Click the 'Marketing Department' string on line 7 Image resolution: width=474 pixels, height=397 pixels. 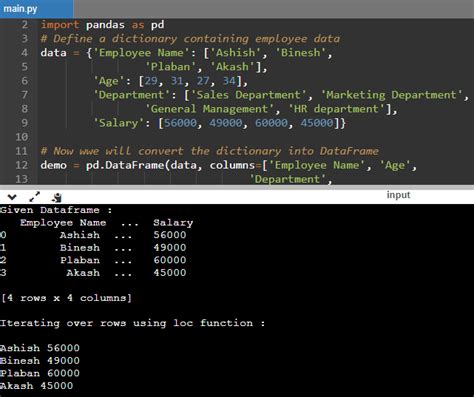392,95
